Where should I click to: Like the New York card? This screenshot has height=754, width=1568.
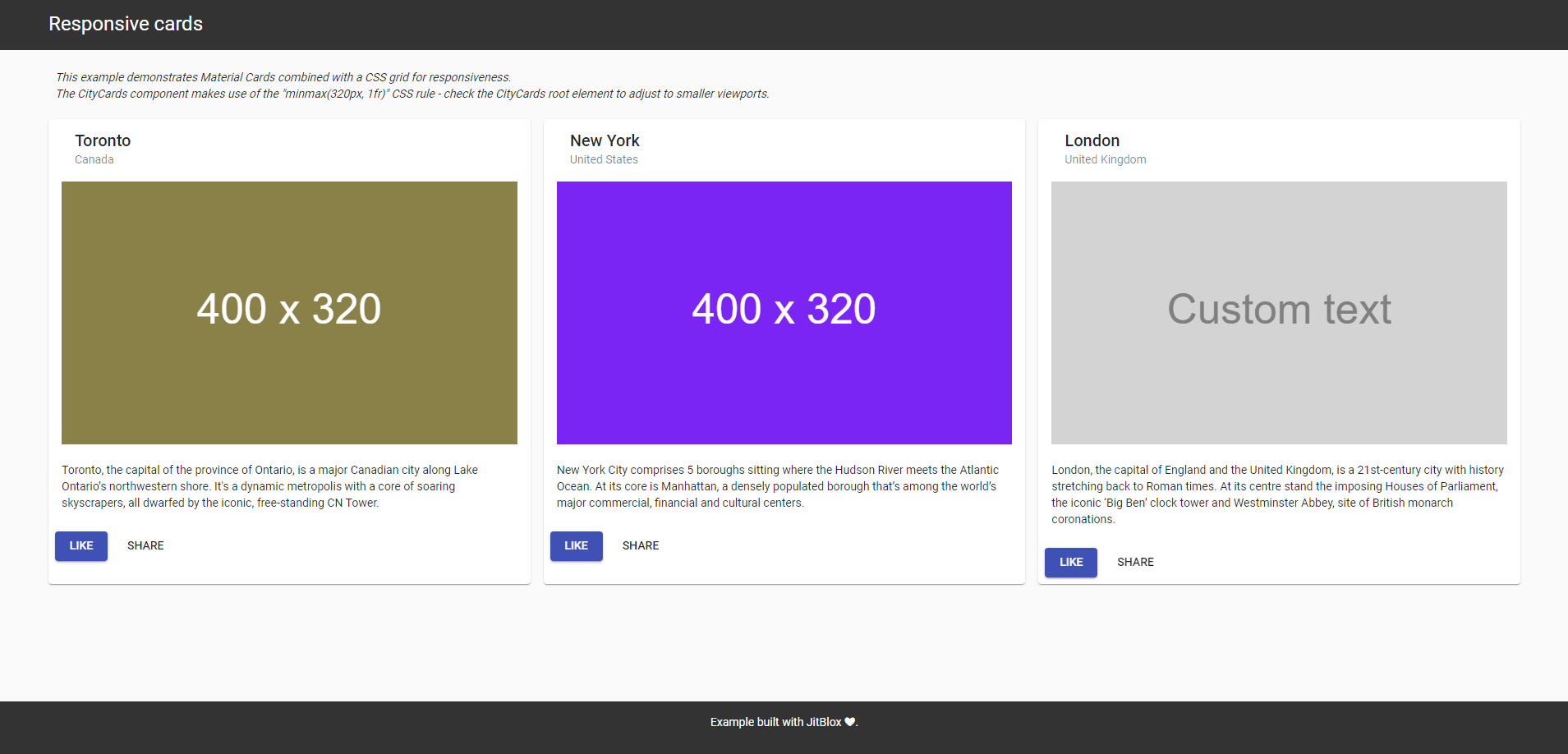(577, 546)
